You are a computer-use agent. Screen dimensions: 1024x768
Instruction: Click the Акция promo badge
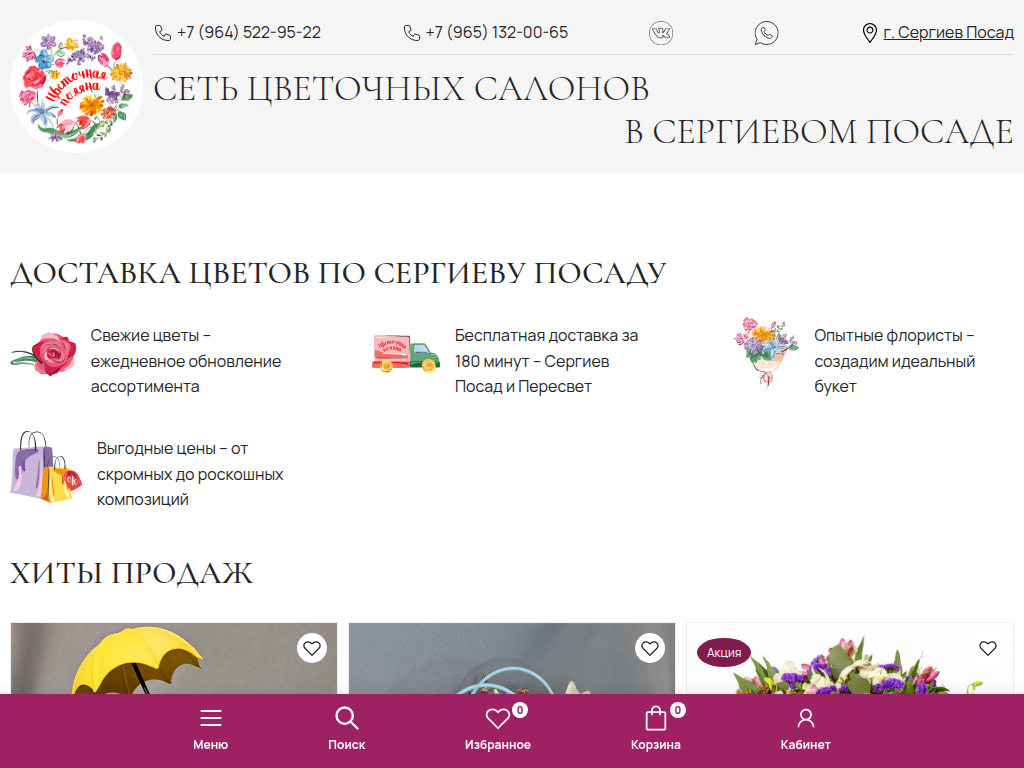click(x=723, y=652)
